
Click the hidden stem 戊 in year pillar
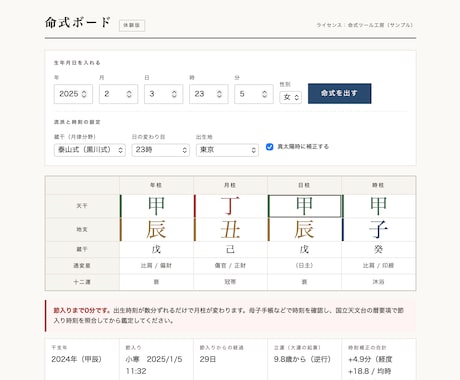(156, 249)
